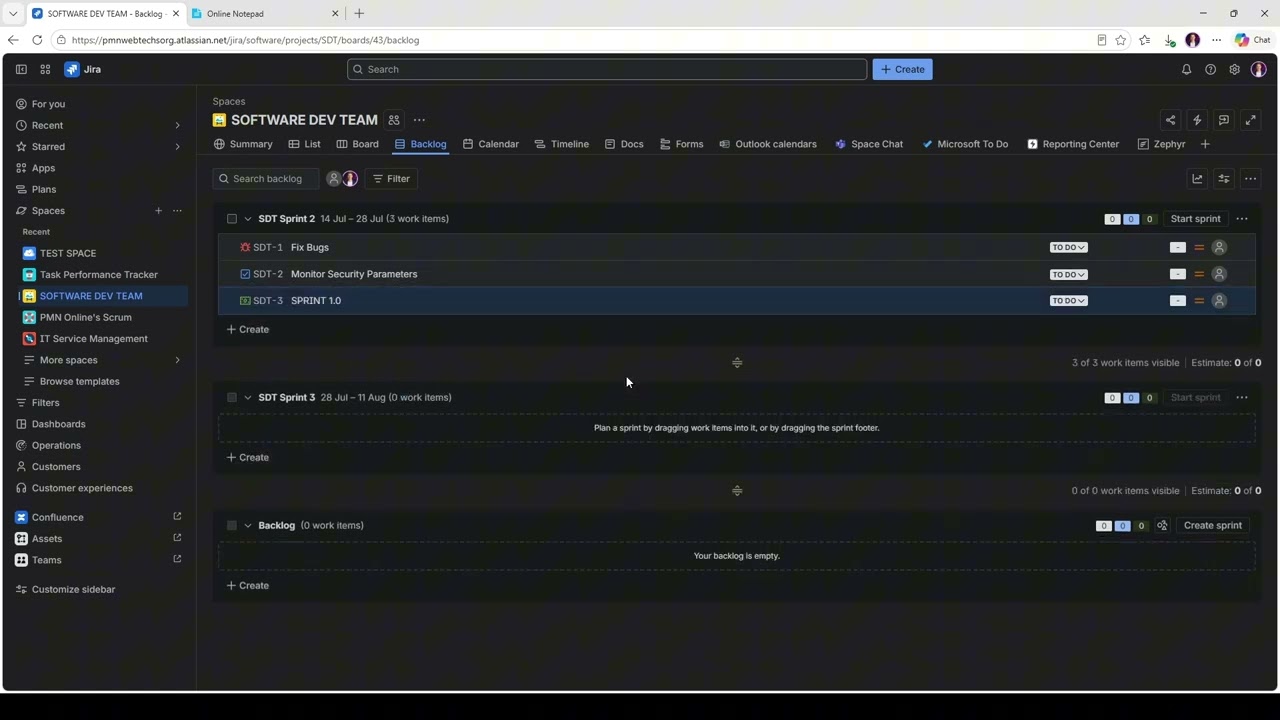
Task: Open the SDT-2 work item key
Action: pos(268,274)
